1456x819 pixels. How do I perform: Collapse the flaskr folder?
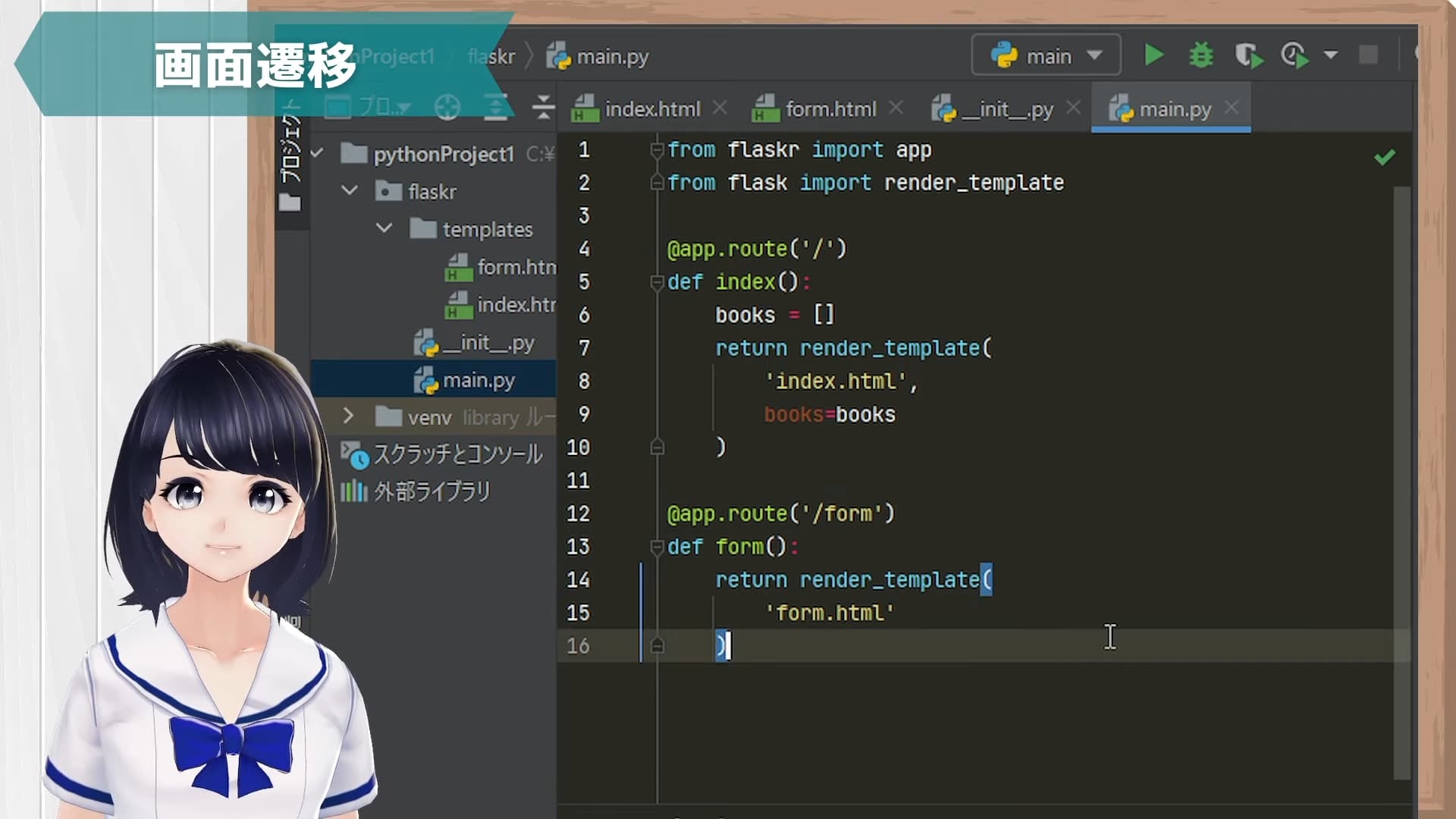tap(350, 191)
